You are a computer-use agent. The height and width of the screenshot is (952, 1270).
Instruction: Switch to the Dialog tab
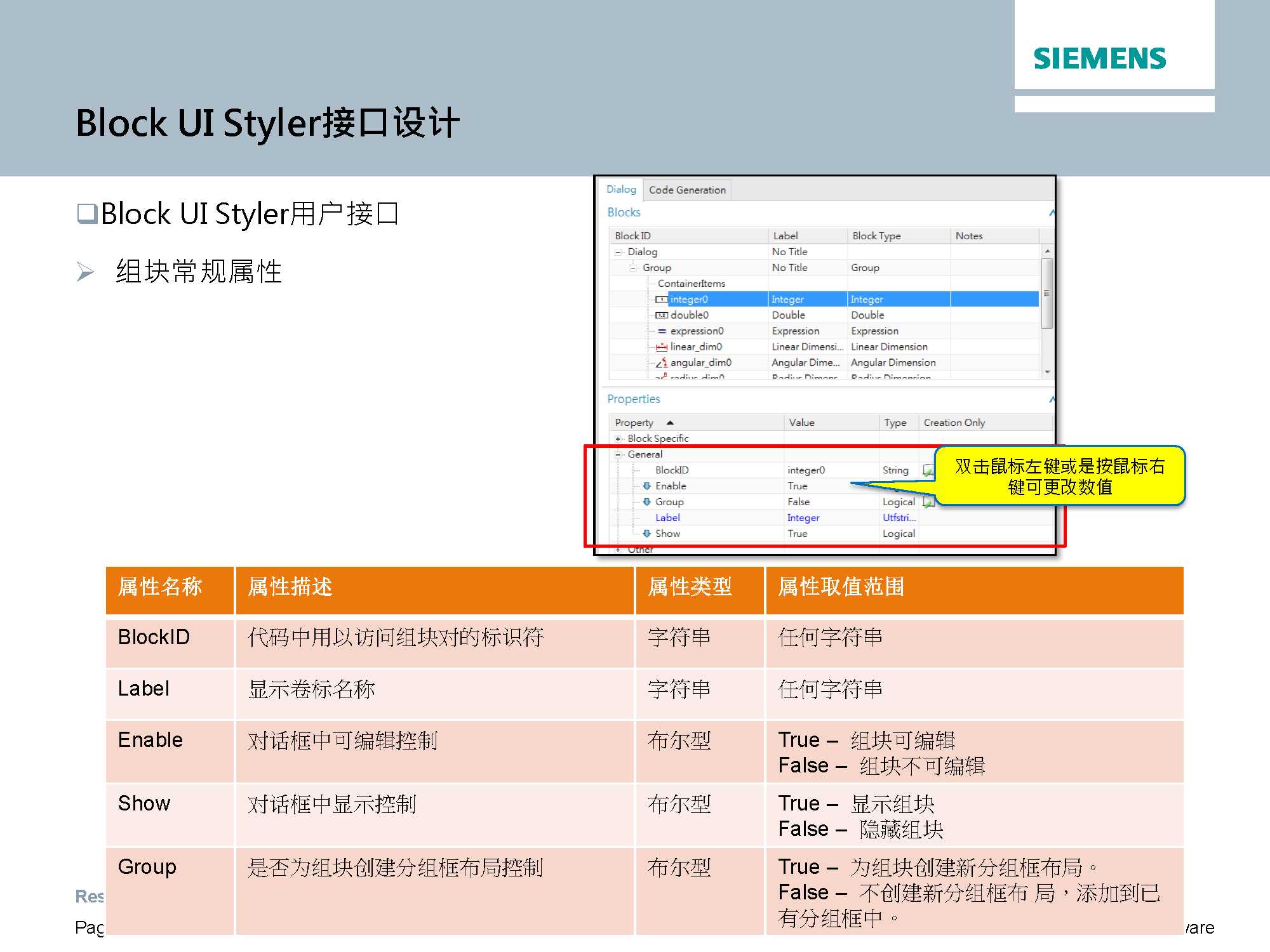tap(621, 189)
